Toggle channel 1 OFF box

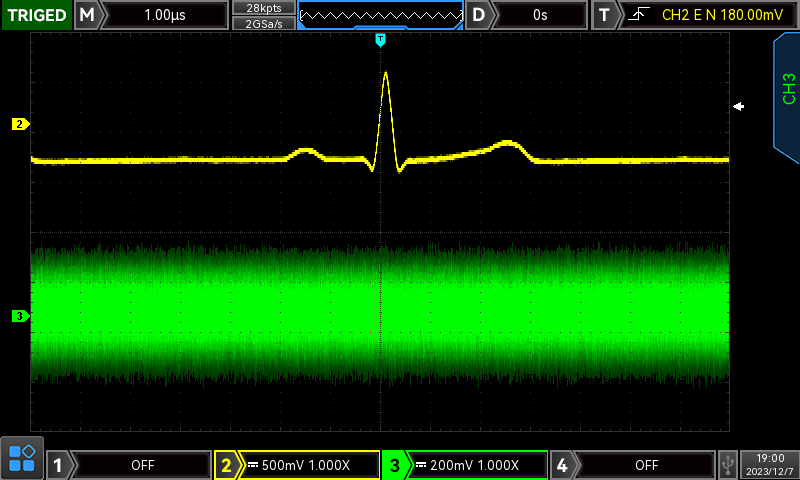142,465
